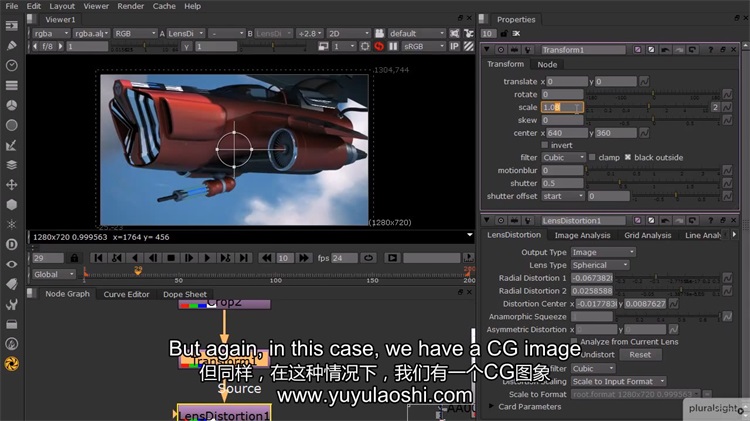The height and width of the screenshot is (421, 750).
Task: Open the filter Cubic dropdown in Transform1
Action: click(563, 157)
